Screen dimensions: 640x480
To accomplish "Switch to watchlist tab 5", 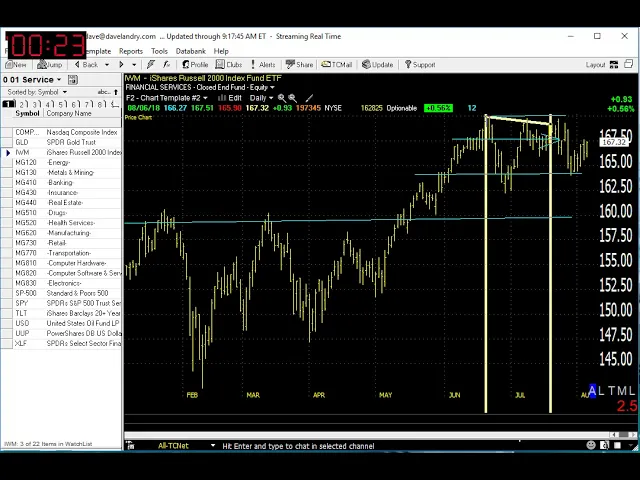I will pos(62,104).
